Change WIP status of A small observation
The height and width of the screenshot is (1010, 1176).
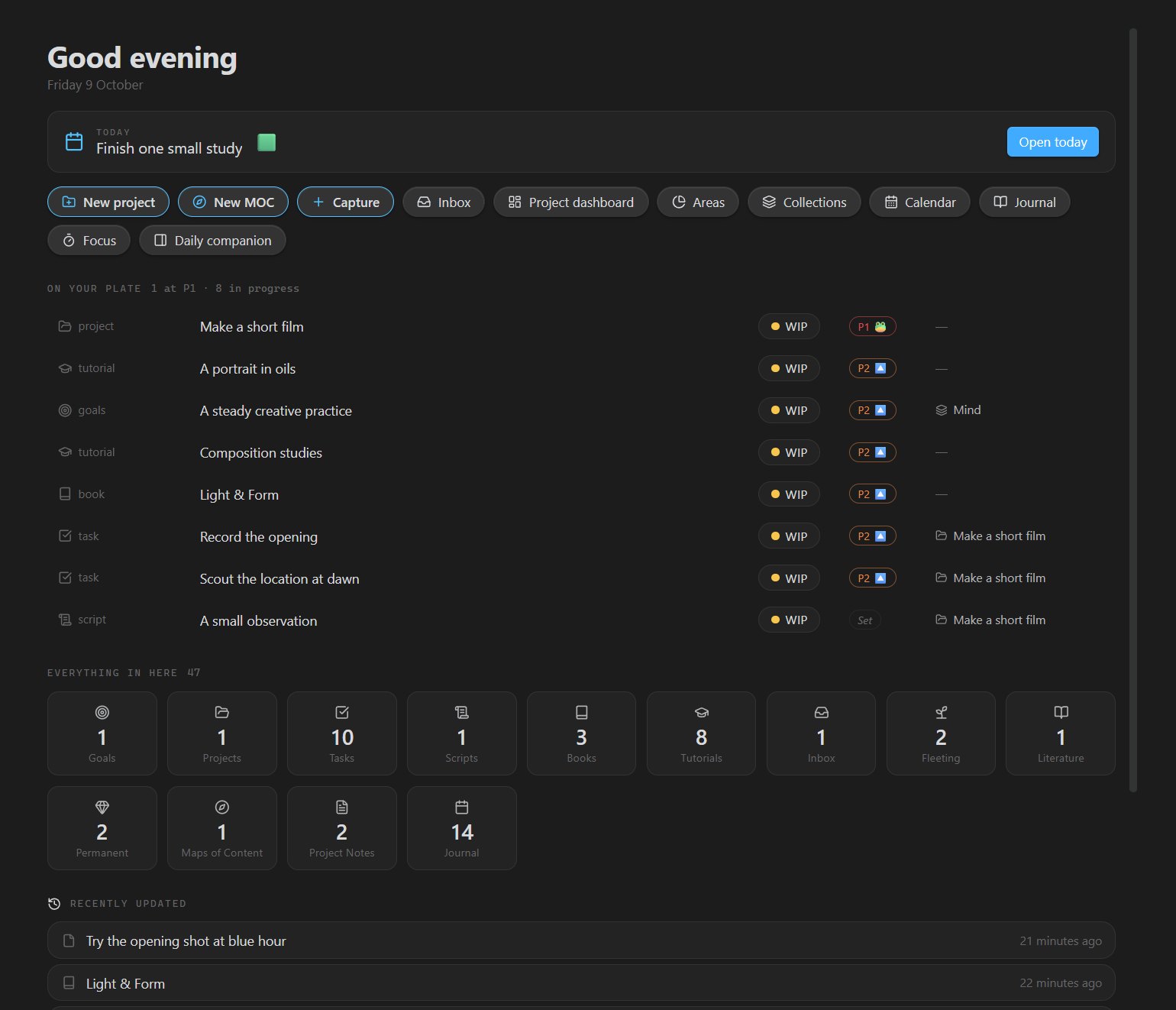789,620
